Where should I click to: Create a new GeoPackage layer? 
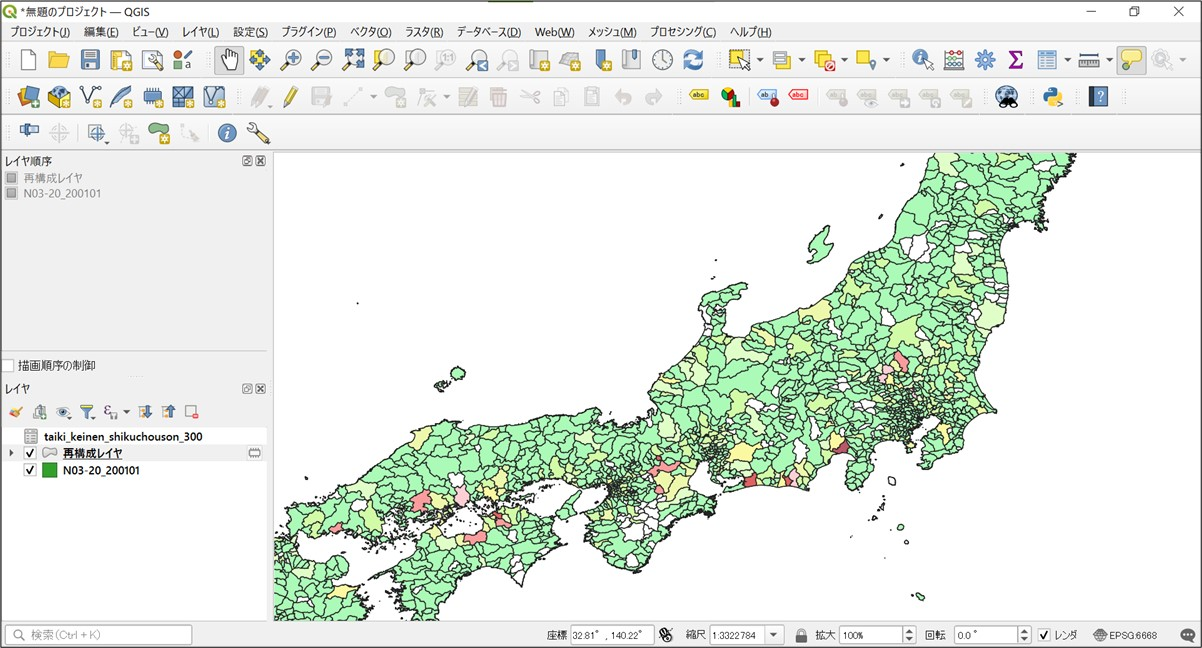[x=59, y=97]
